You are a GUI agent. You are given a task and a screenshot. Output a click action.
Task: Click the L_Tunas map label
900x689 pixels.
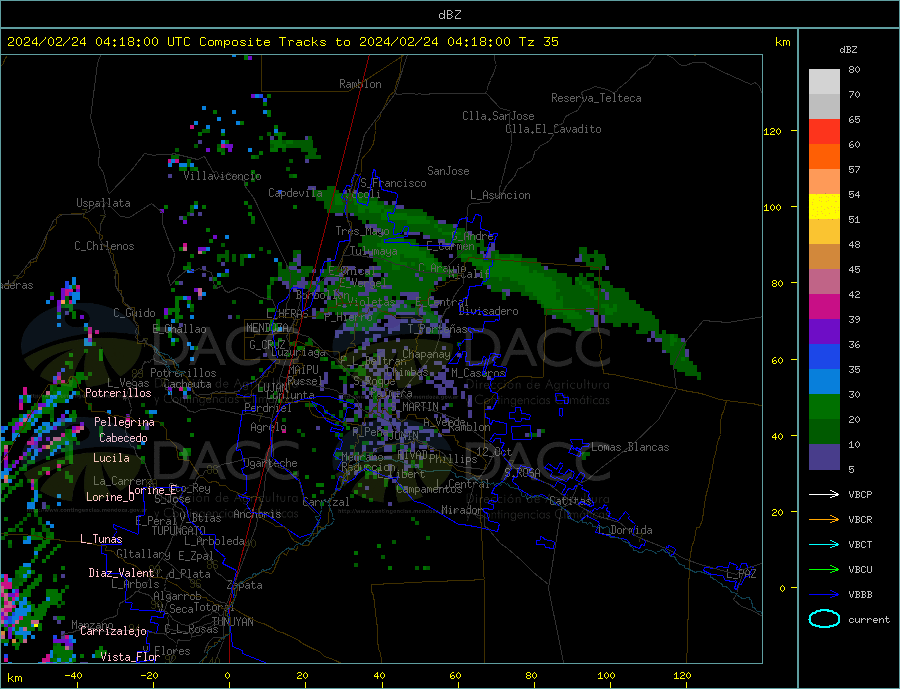click(101, 539)
